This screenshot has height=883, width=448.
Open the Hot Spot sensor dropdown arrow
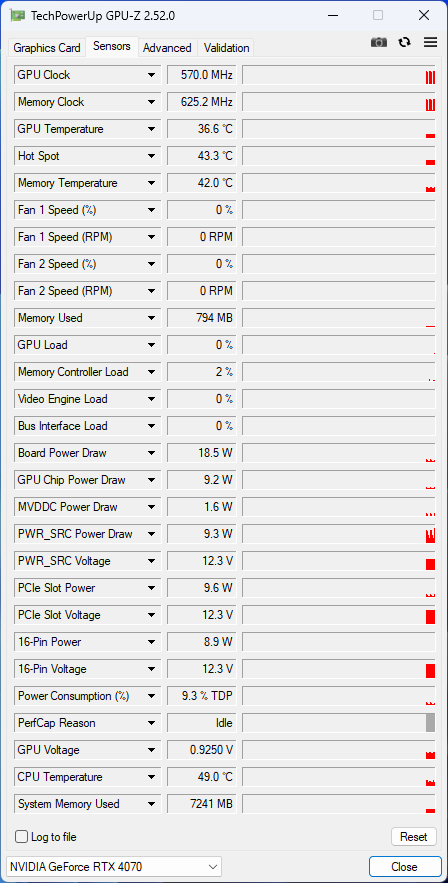click(151, 156)
